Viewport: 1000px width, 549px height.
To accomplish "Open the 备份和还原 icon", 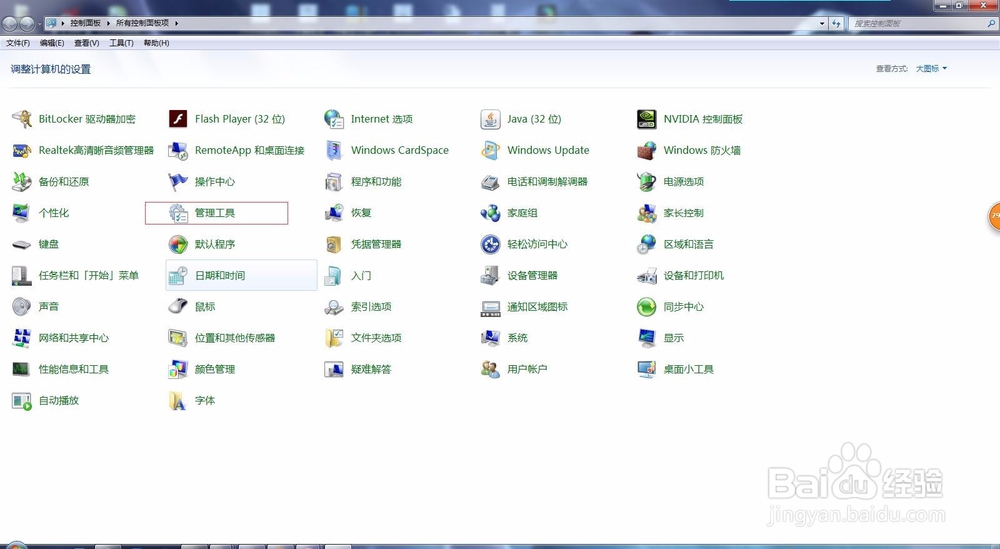I will (x=22, y=182).
